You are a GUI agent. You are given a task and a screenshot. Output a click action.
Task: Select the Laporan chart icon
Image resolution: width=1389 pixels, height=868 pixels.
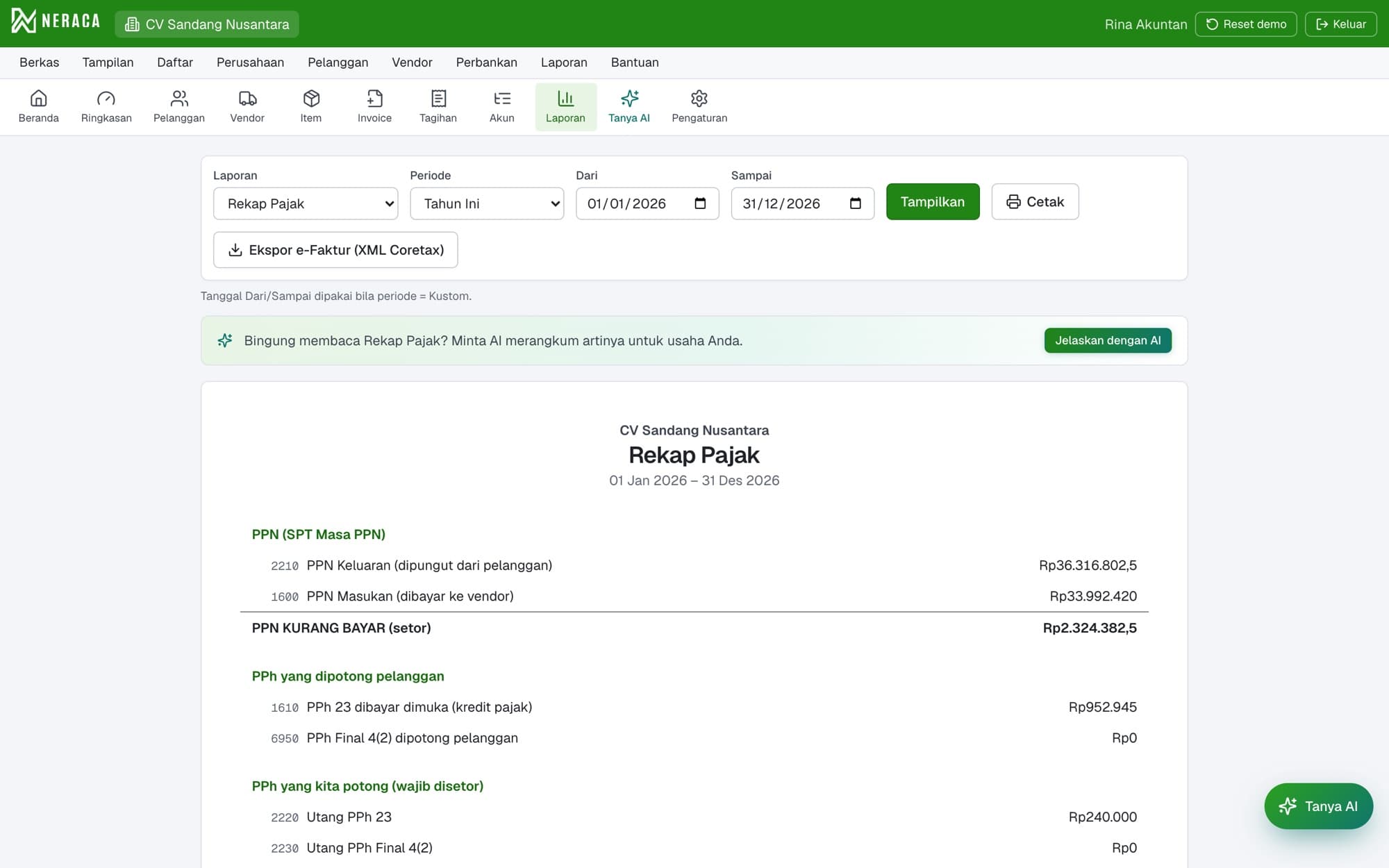point(565,107)
